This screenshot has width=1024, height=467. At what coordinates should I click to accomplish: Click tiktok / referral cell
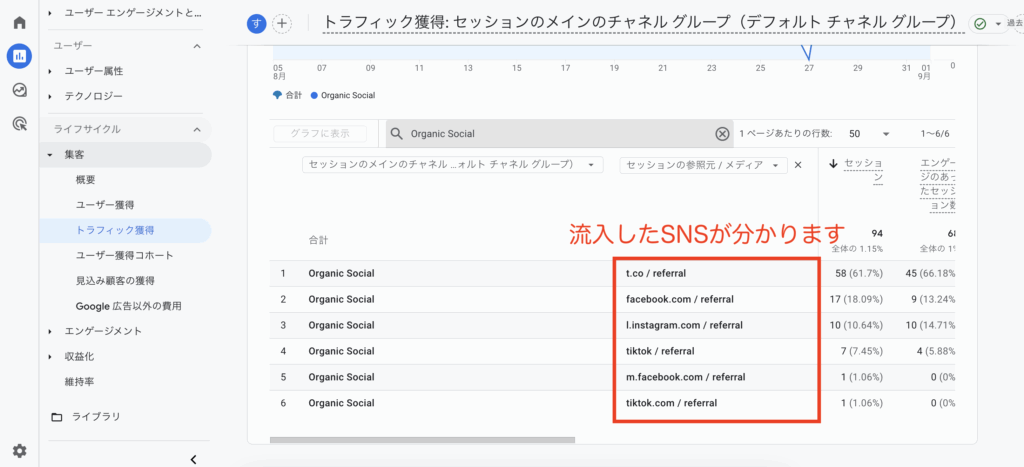click(660, 351)
